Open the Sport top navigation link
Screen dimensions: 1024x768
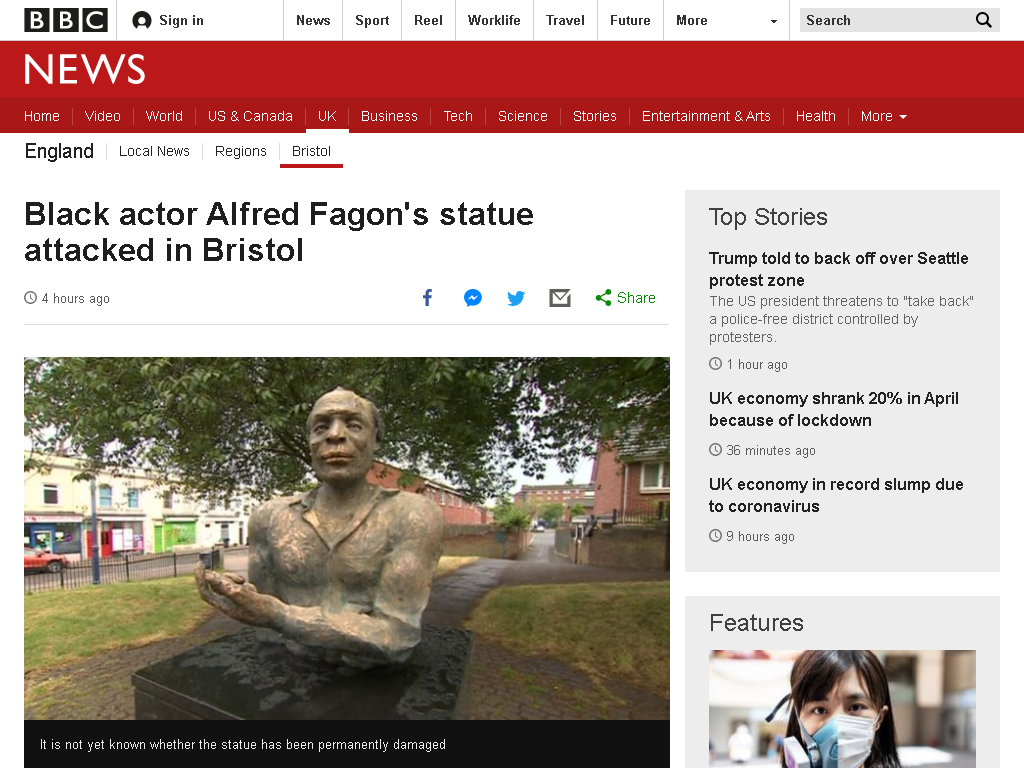pyautogui.click(x=372, y=20)
